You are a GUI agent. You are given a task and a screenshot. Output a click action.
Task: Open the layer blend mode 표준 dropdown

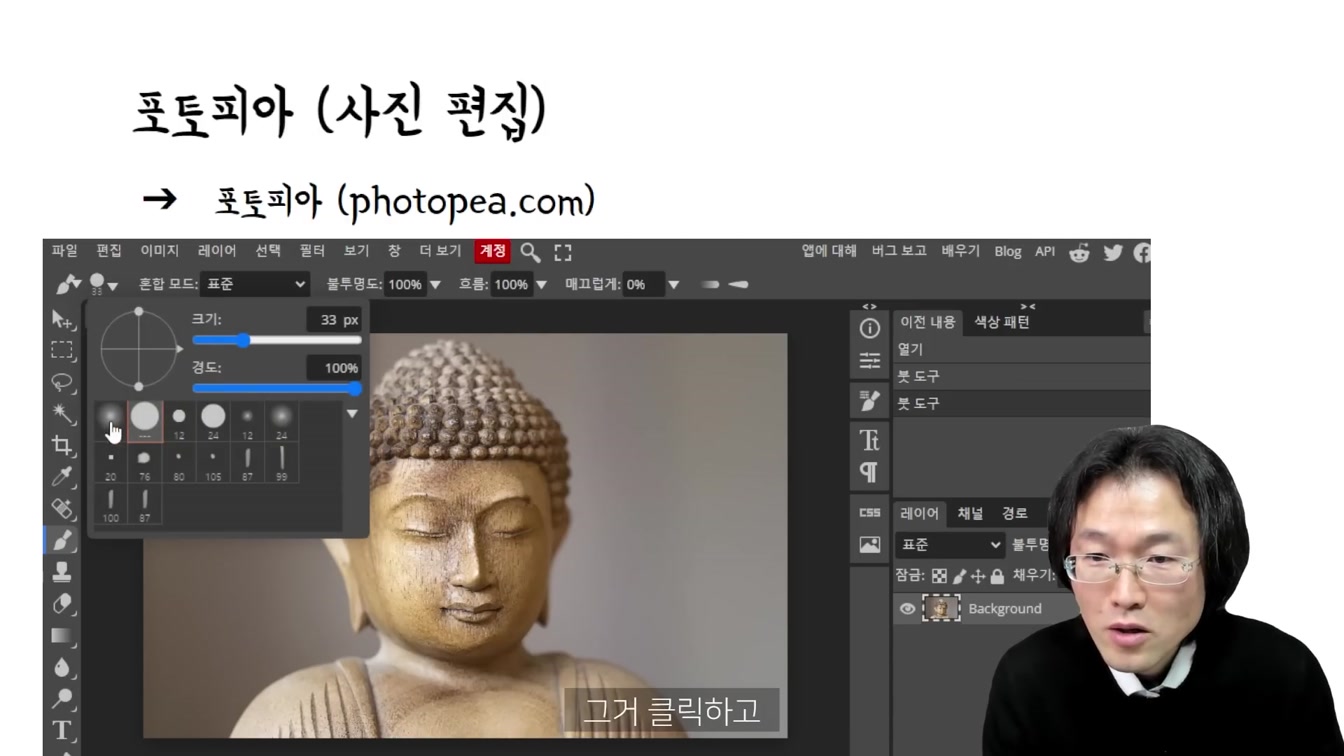click(950, 545)
